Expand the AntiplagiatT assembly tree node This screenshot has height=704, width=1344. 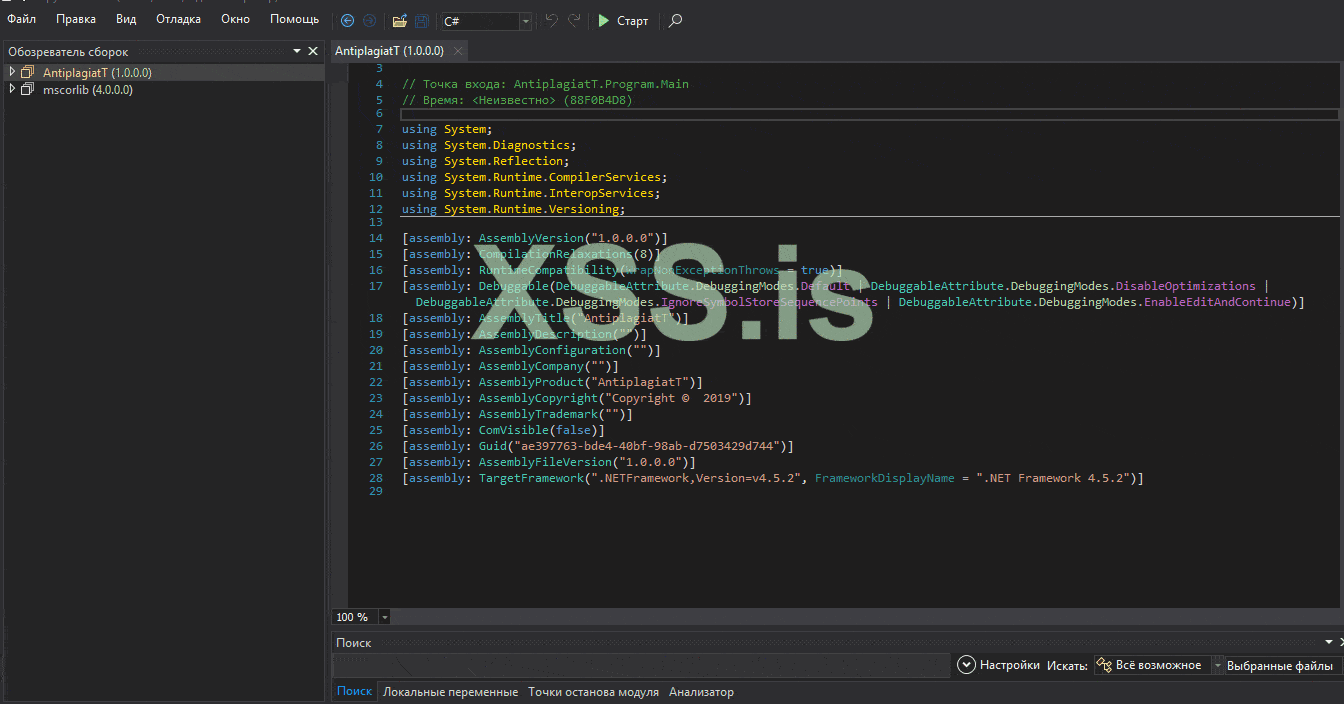pyautogui.click(x=12, y=72)
